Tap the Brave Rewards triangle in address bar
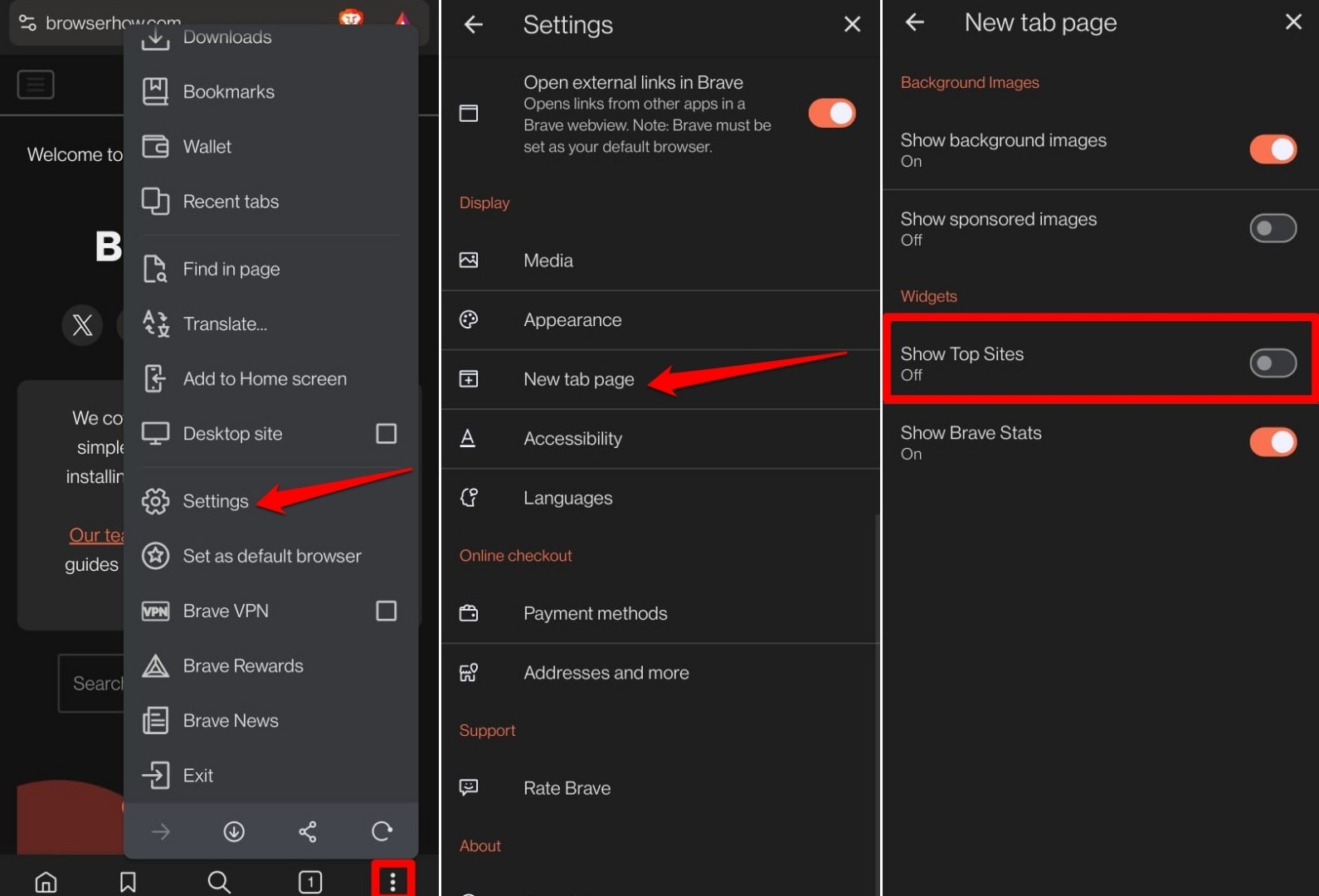Viewport: 1319px width, 896px height. (x=402, y=18)
